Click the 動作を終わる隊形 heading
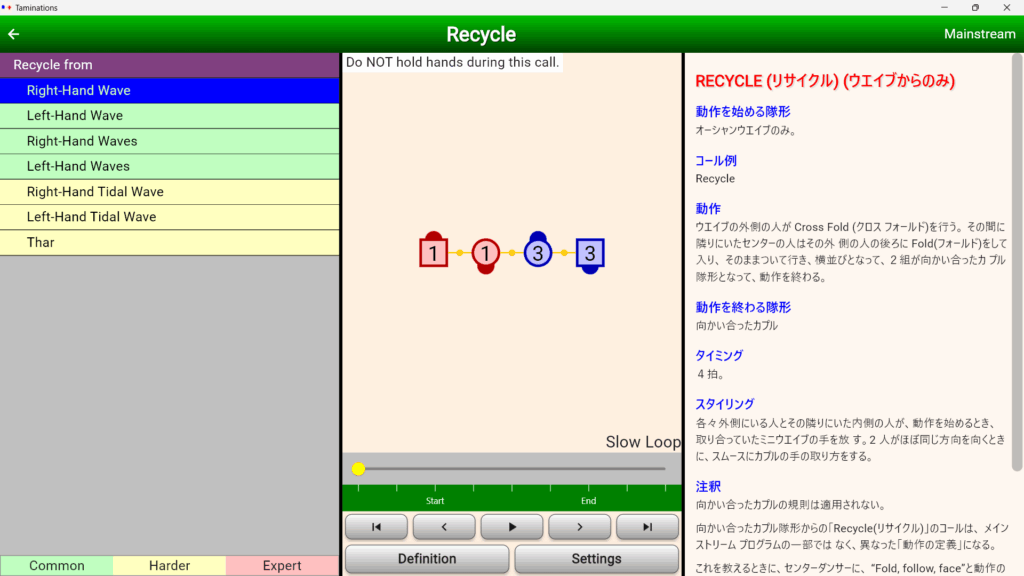Image resolution: width=1024 pixels, height=576 pixels. click(x=743, y=307)
